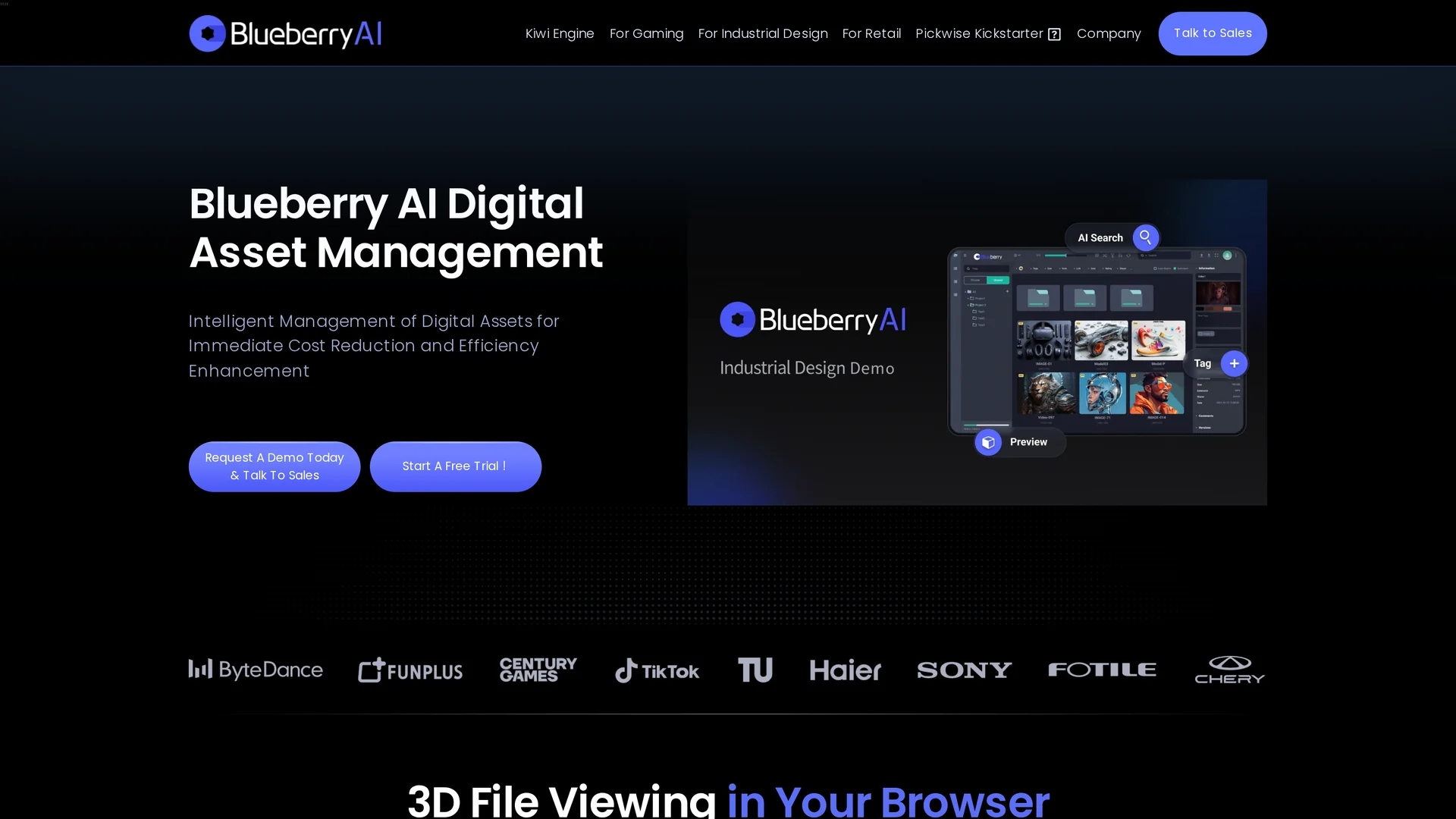
Task: Click the Tag plus icon
Action: (1234, 363)
